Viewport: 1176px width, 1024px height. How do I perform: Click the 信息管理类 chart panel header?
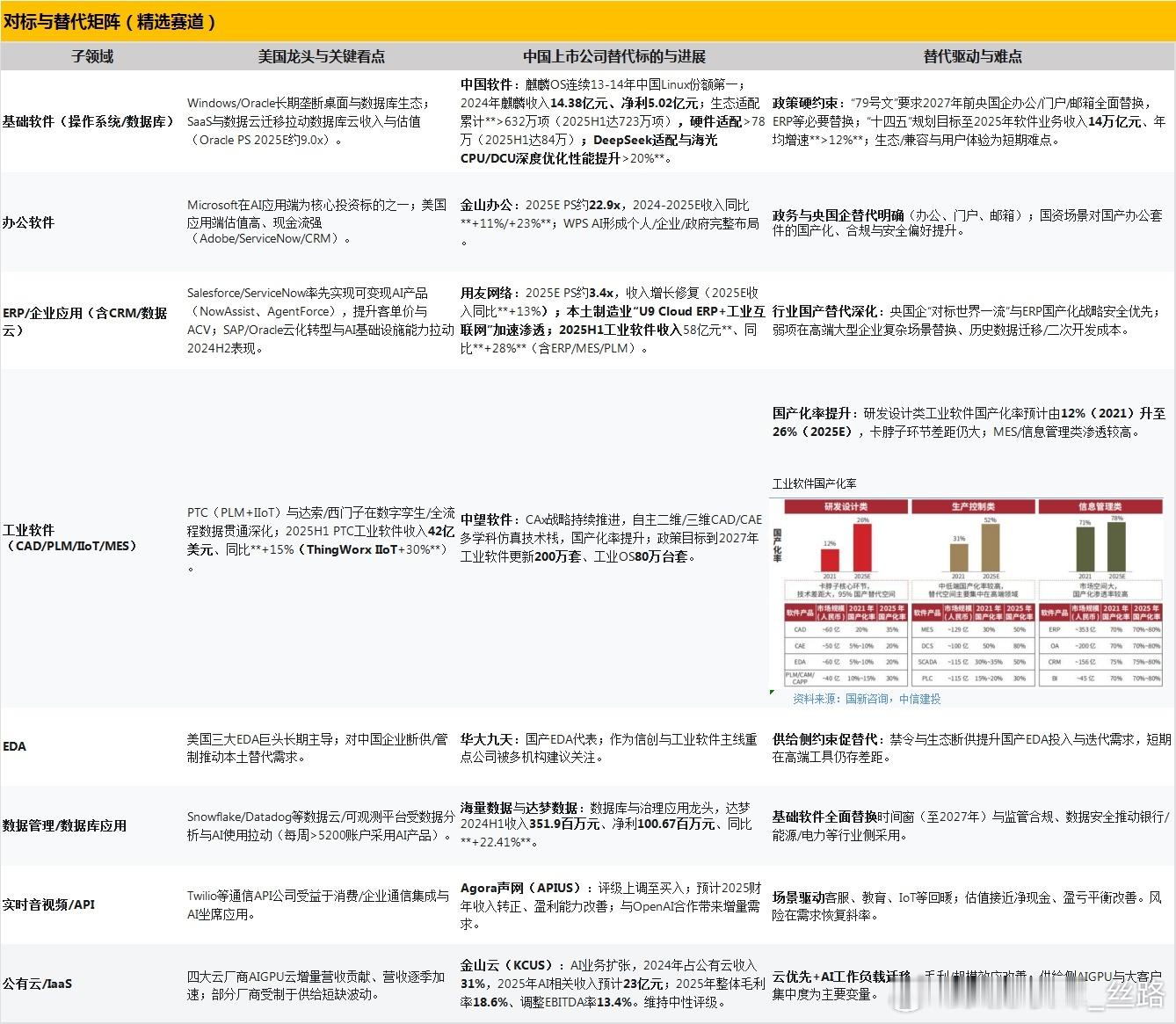click(1100, 506)
